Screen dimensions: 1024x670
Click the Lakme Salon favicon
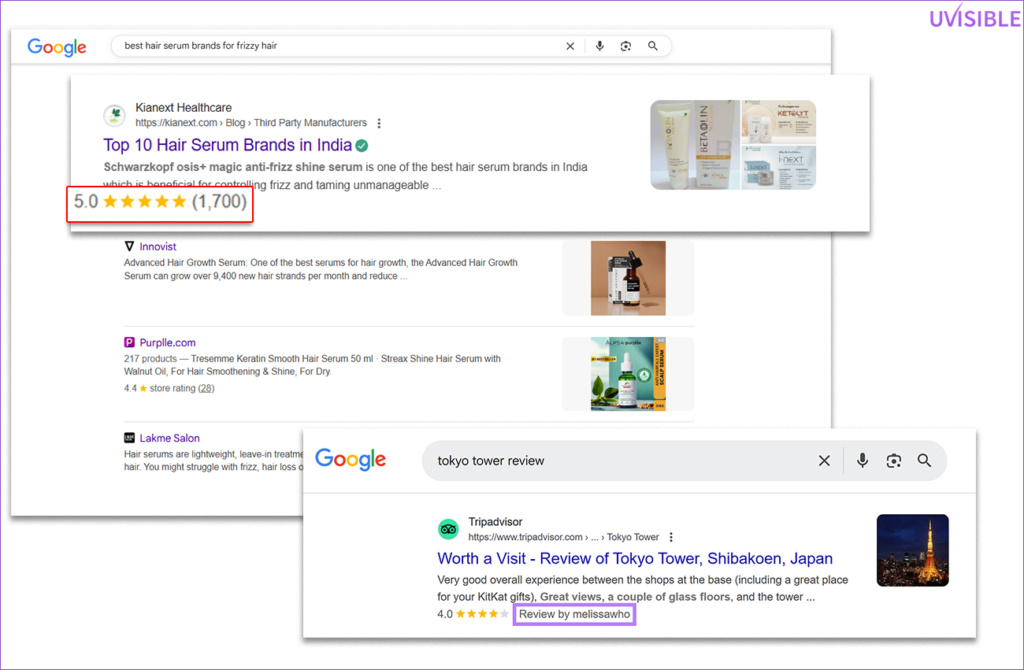point(129,438)
